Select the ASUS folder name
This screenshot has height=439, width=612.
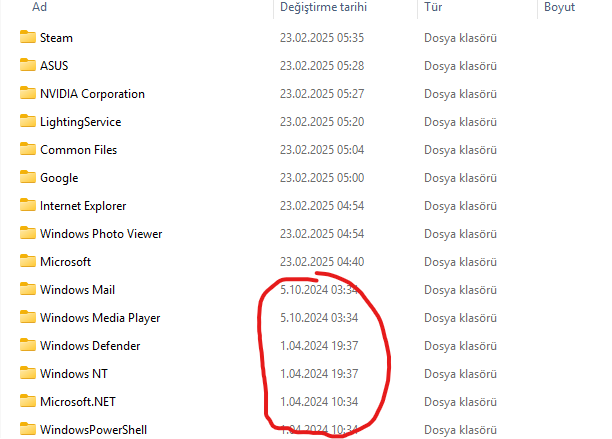54,66
